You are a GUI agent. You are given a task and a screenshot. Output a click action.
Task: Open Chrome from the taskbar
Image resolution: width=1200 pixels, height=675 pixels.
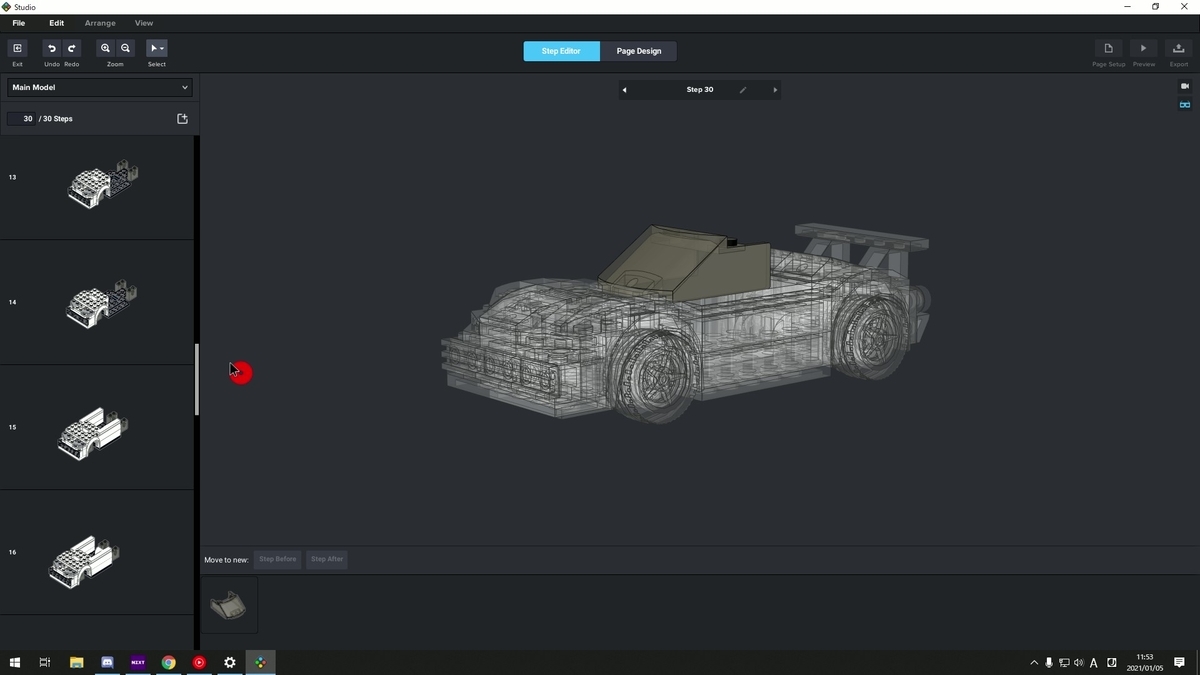[169, 662]
